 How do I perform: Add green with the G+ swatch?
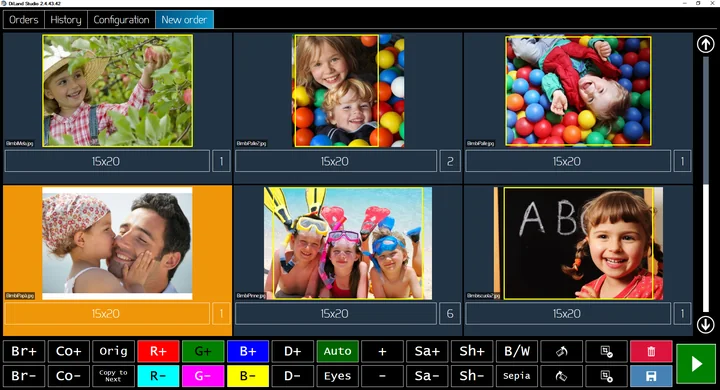[203, 351]
